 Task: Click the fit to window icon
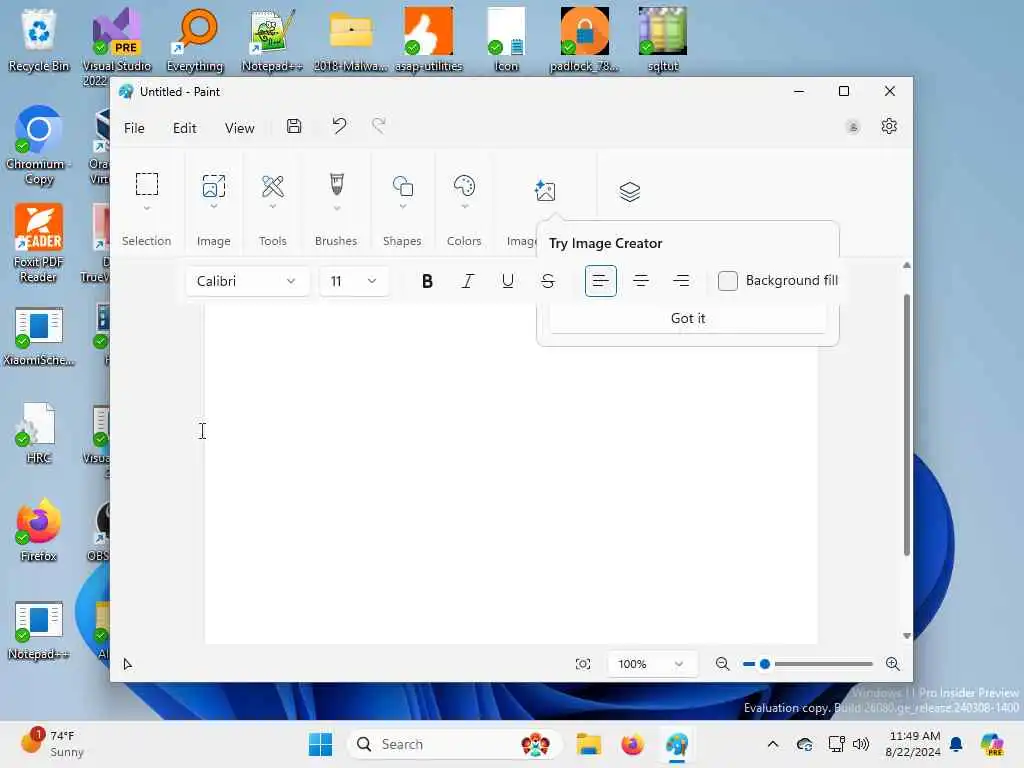pos(583,664)
